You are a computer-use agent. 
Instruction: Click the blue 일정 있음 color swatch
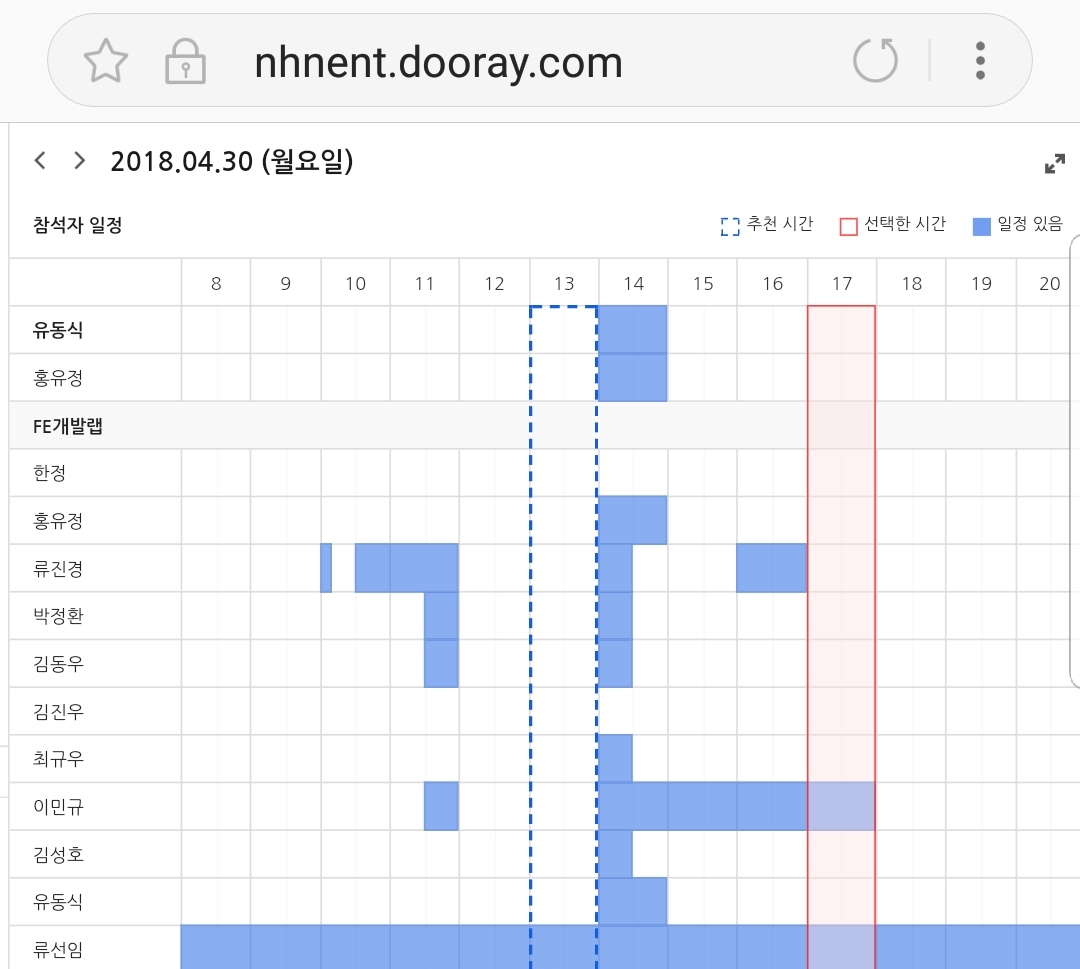(x=980, y=226)
